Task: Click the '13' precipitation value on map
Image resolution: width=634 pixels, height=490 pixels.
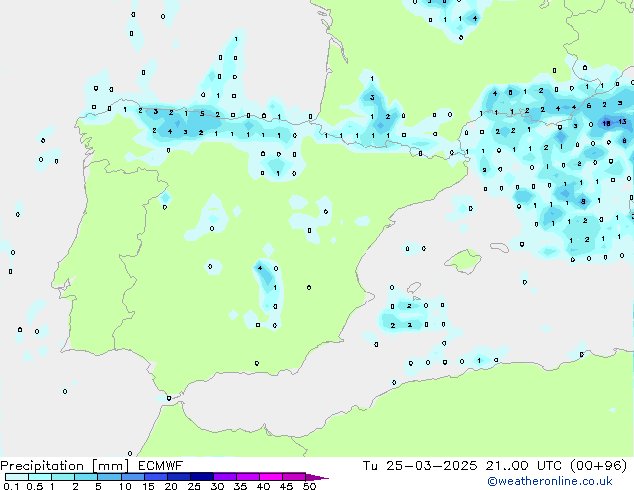Action: (x=622, y=122)
